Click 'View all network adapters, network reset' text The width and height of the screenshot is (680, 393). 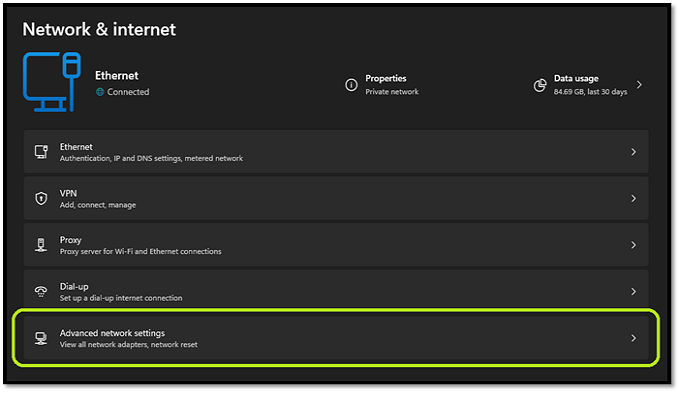(129, 344)
